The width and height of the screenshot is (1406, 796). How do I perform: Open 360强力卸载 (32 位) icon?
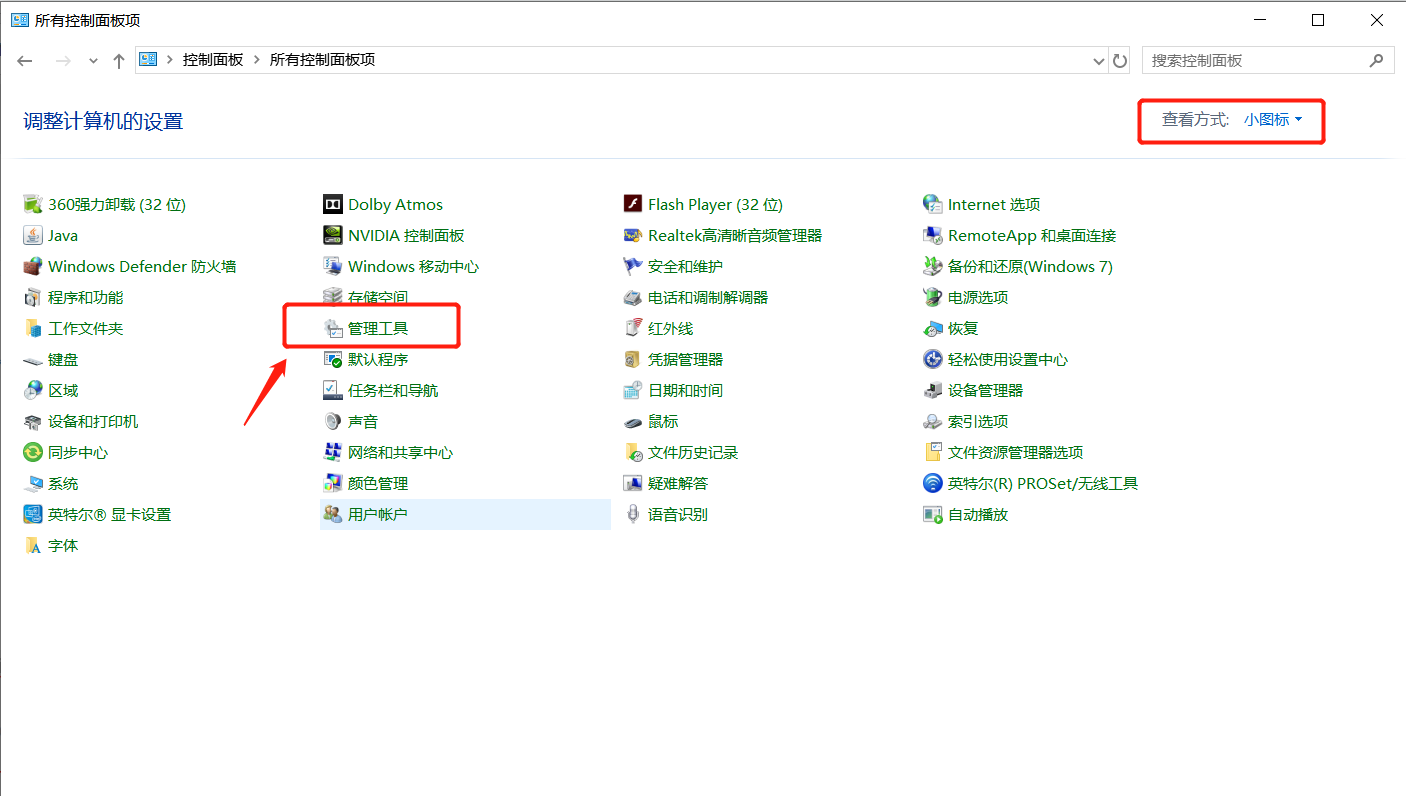33,205
